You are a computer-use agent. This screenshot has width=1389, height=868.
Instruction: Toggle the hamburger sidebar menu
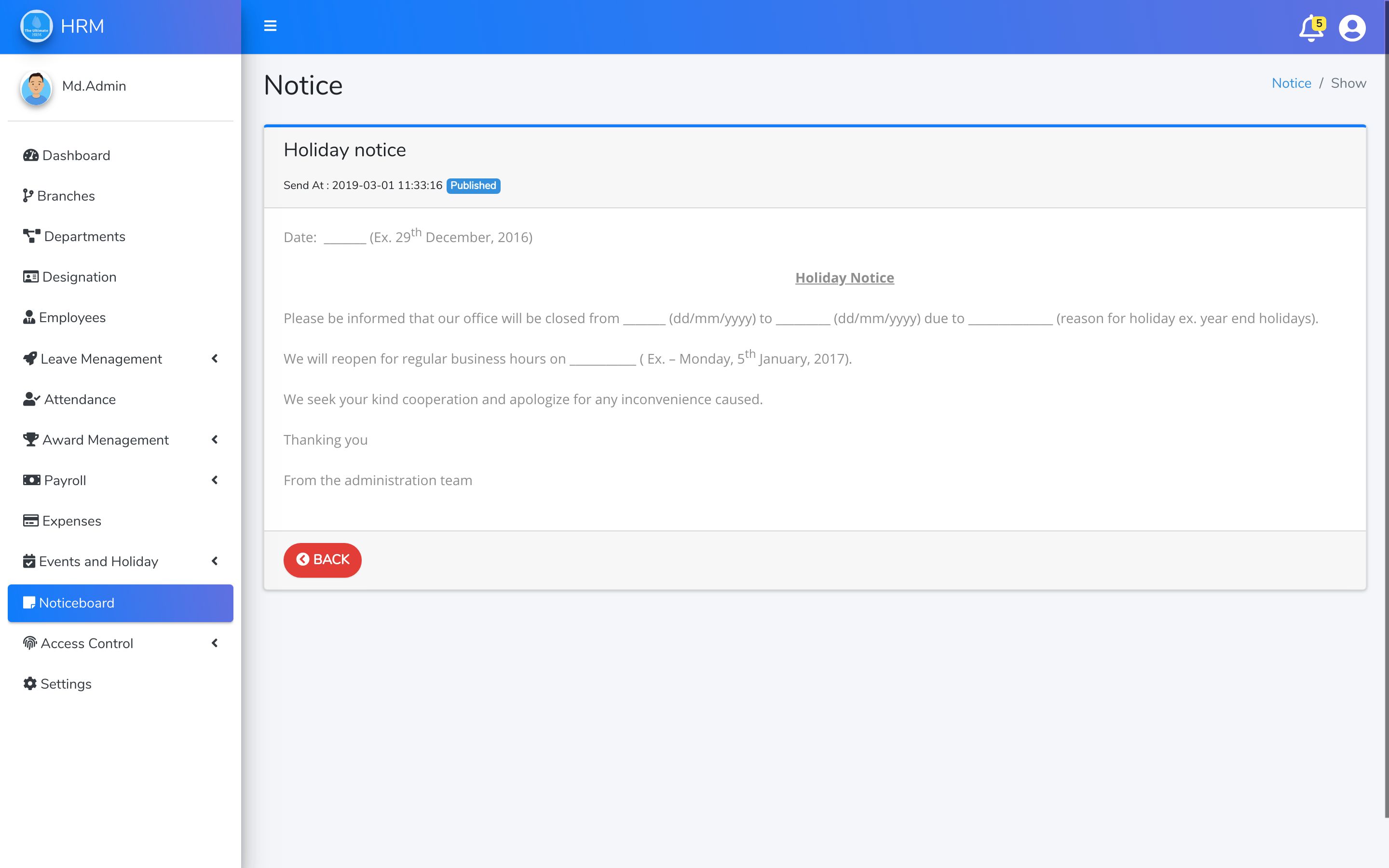point(270,26)
